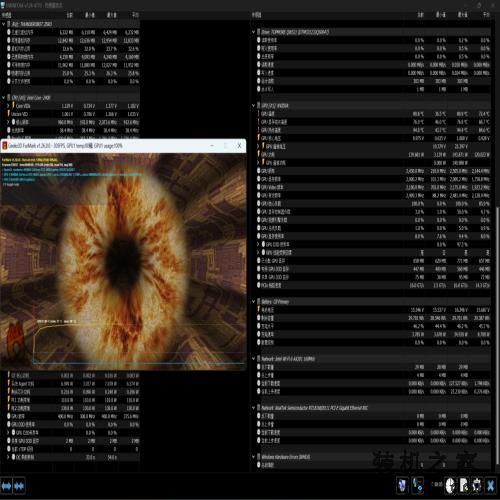Open sensor settings gear icon
This screenshot has width=500, height=500.
point(477,485)
